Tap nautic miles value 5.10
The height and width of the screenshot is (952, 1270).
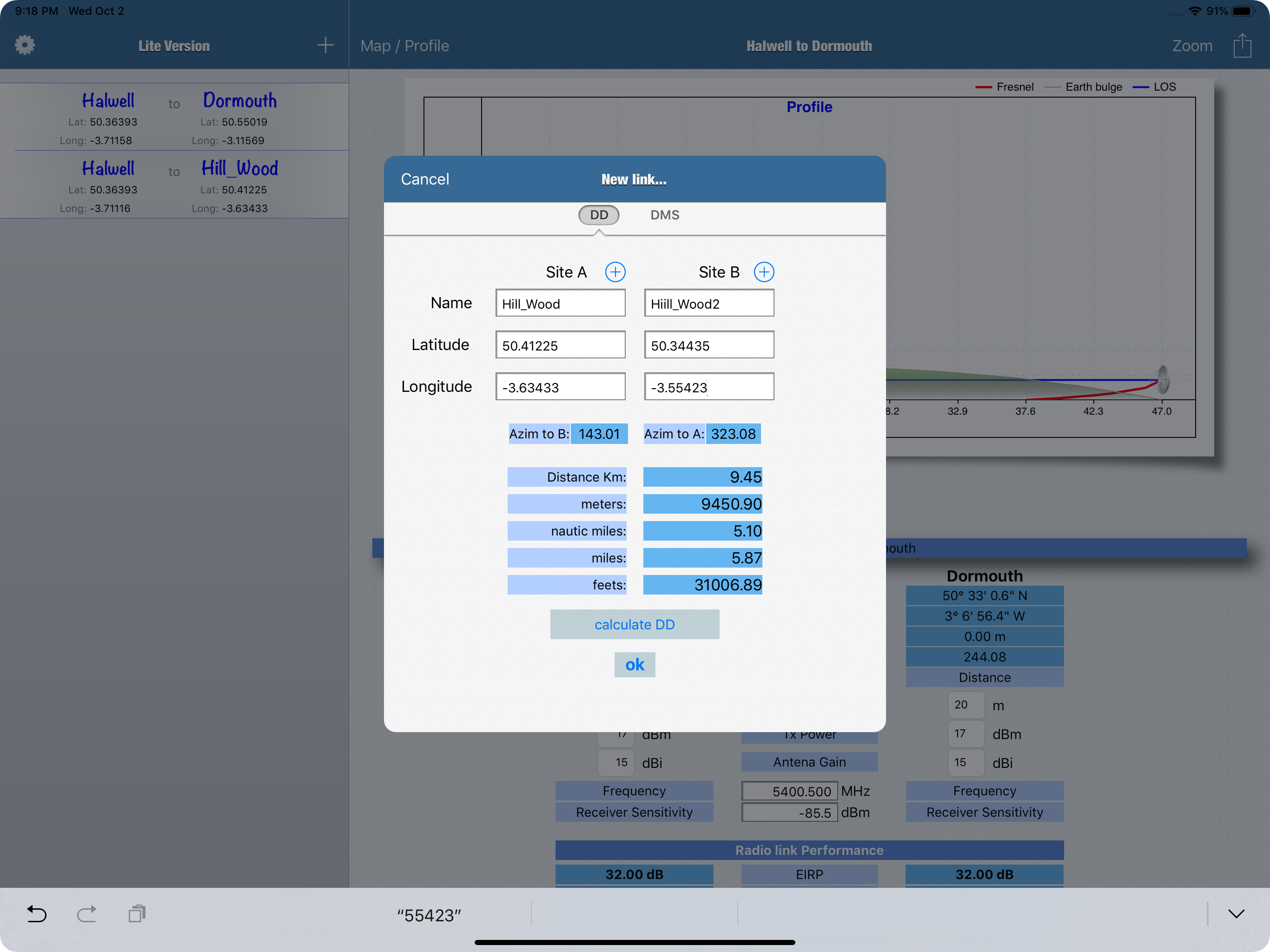(x=703, y=530)
